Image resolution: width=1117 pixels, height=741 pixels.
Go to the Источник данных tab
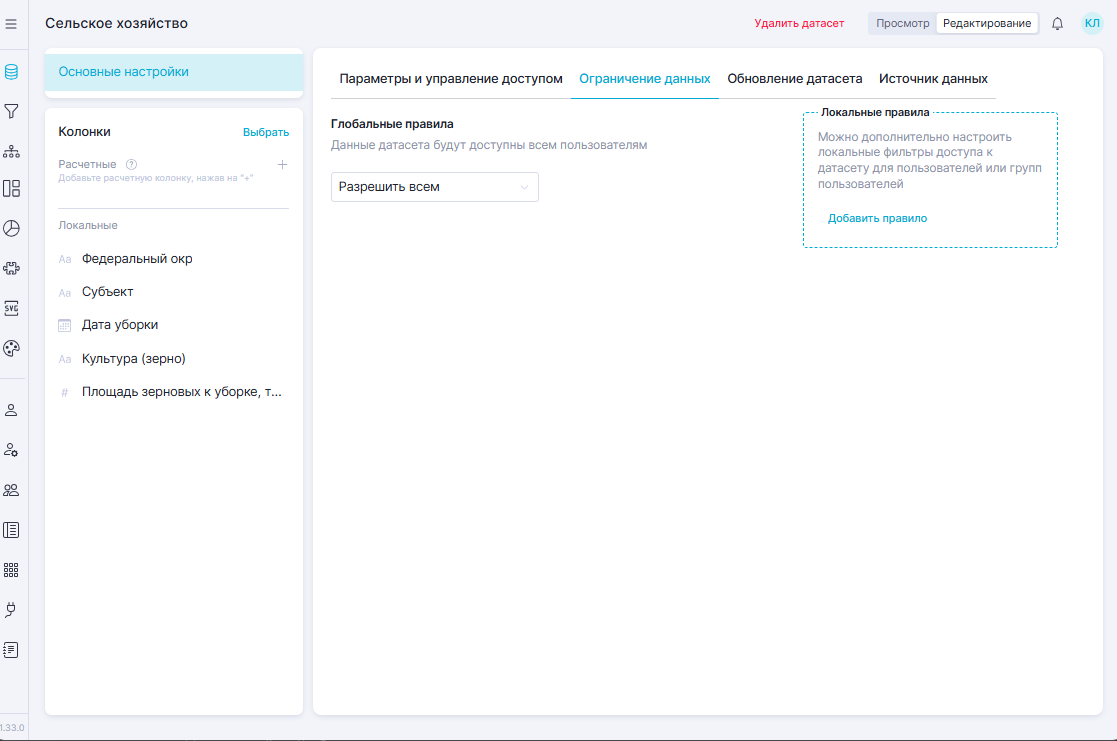click(x=933, y=79)
